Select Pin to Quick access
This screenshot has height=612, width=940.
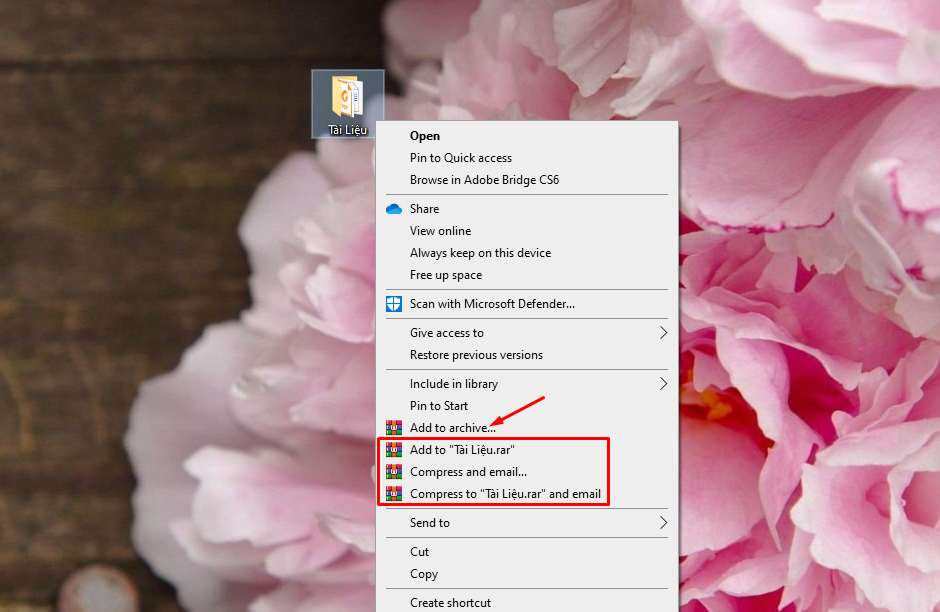(461, 158)
